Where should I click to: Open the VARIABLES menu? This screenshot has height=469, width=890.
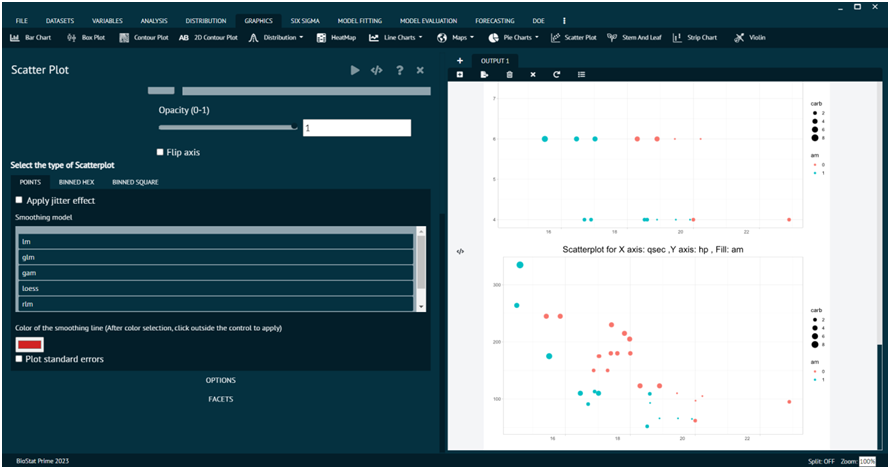[107, 21]
